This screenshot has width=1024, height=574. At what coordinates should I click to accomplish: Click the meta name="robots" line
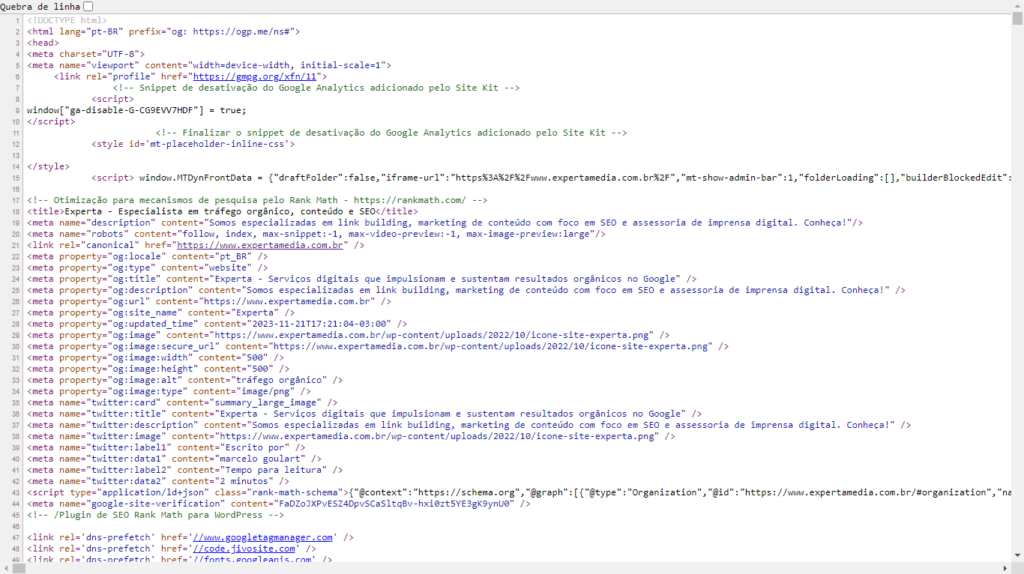click(x=316, y=234)
